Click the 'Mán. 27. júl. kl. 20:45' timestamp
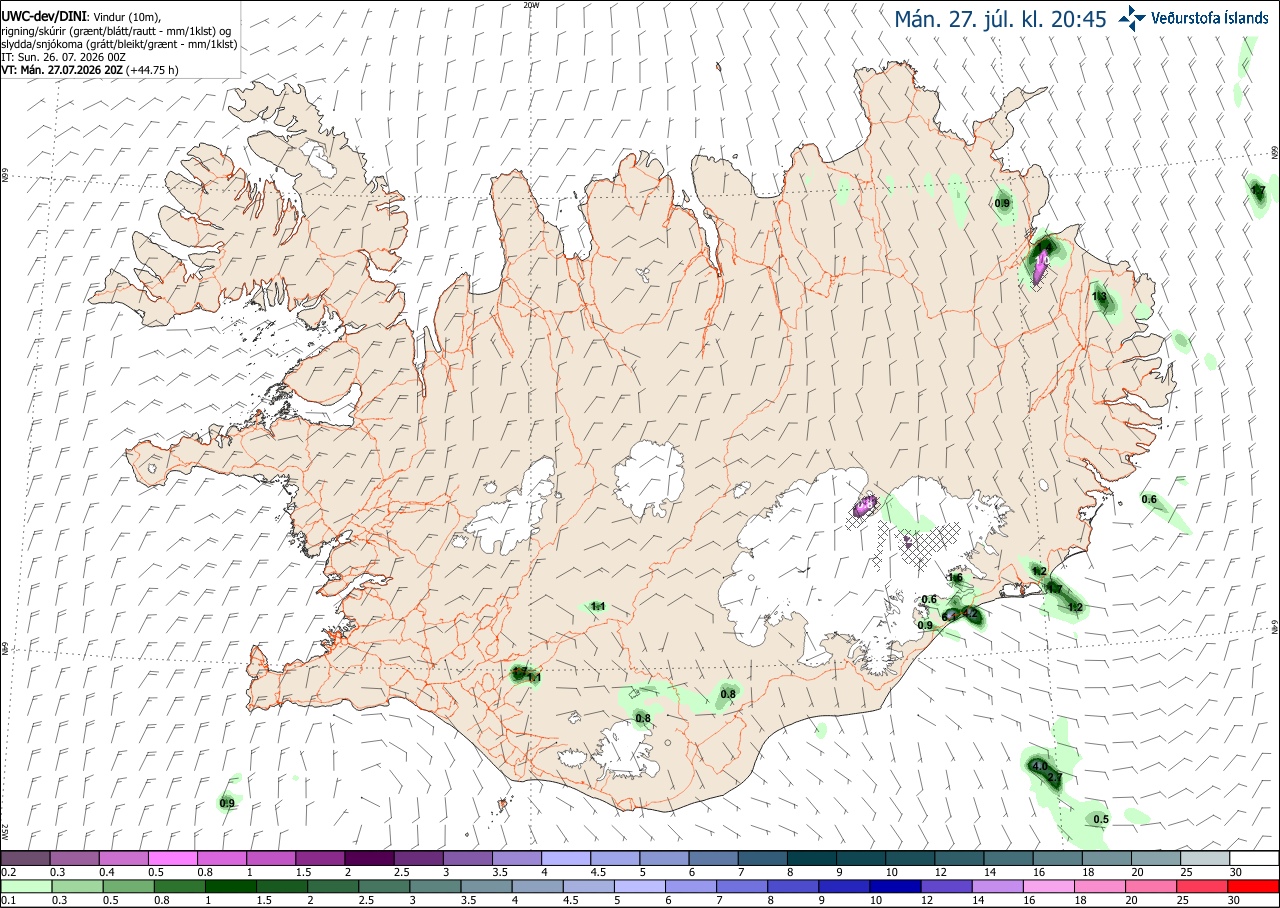The image size is (1280, 908). [x=1000, y=18]
